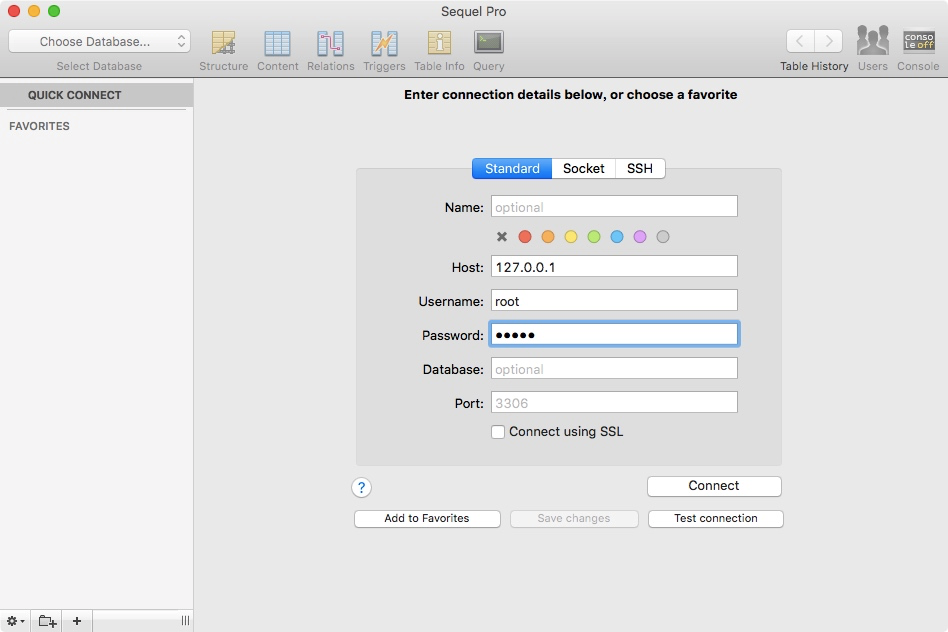The image size is (948, 632).
Task: Open the connection help question mark
Action: coord(362,487)
